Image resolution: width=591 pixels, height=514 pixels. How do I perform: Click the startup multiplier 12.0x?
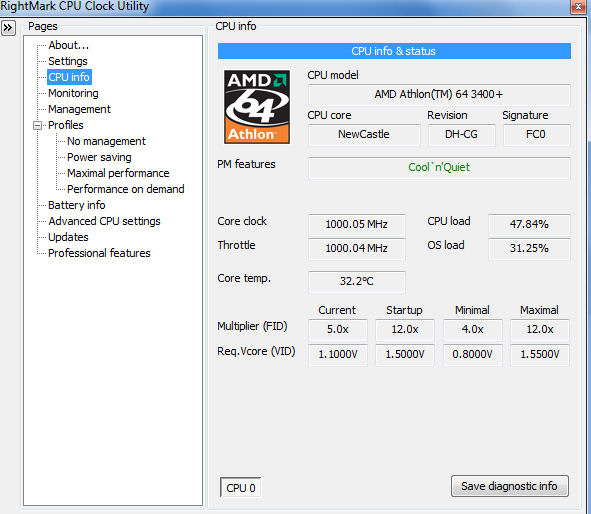(405, 329)
